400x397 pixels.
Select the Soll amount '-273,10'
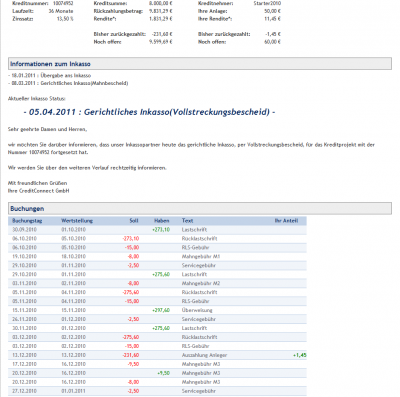pyautogui.click(x=131, y=239)
